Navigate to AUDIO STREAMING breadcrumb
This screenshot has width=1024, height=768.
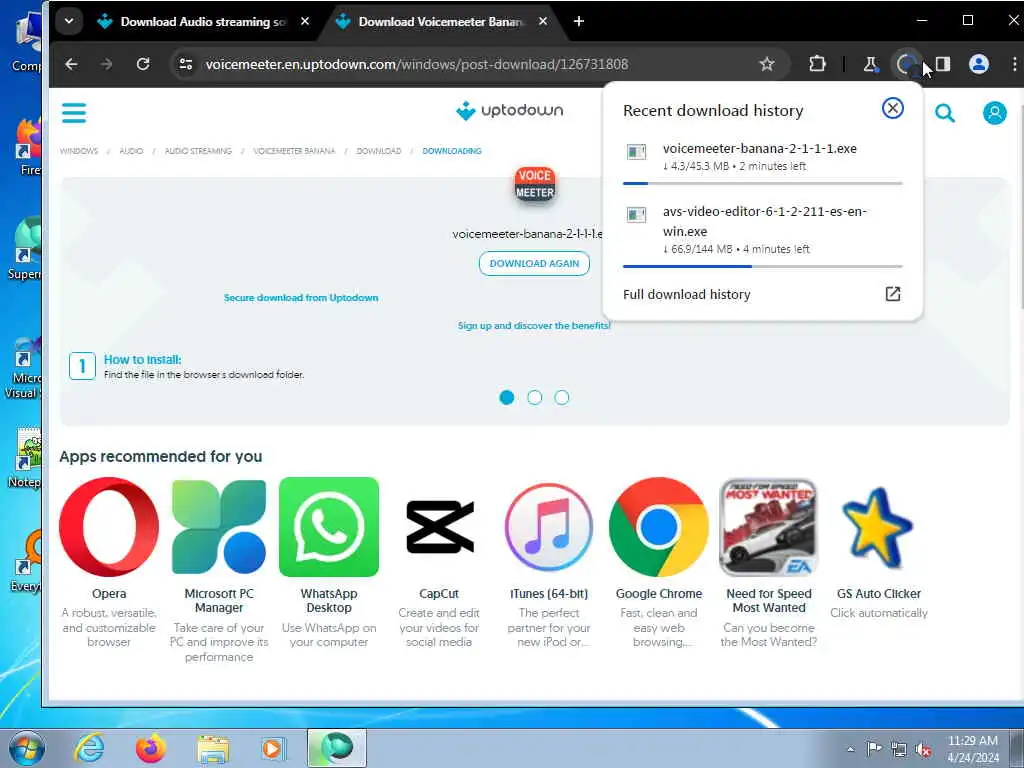pos(198,151)
